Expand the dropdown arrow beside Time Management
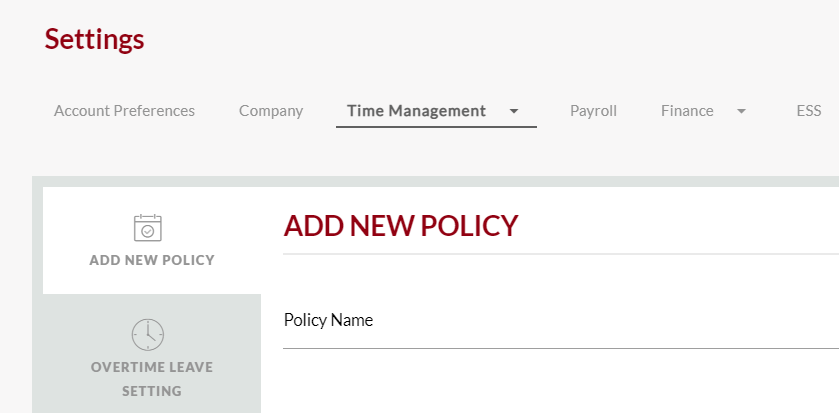Screen dimensions: 839x413 (514, 111)
